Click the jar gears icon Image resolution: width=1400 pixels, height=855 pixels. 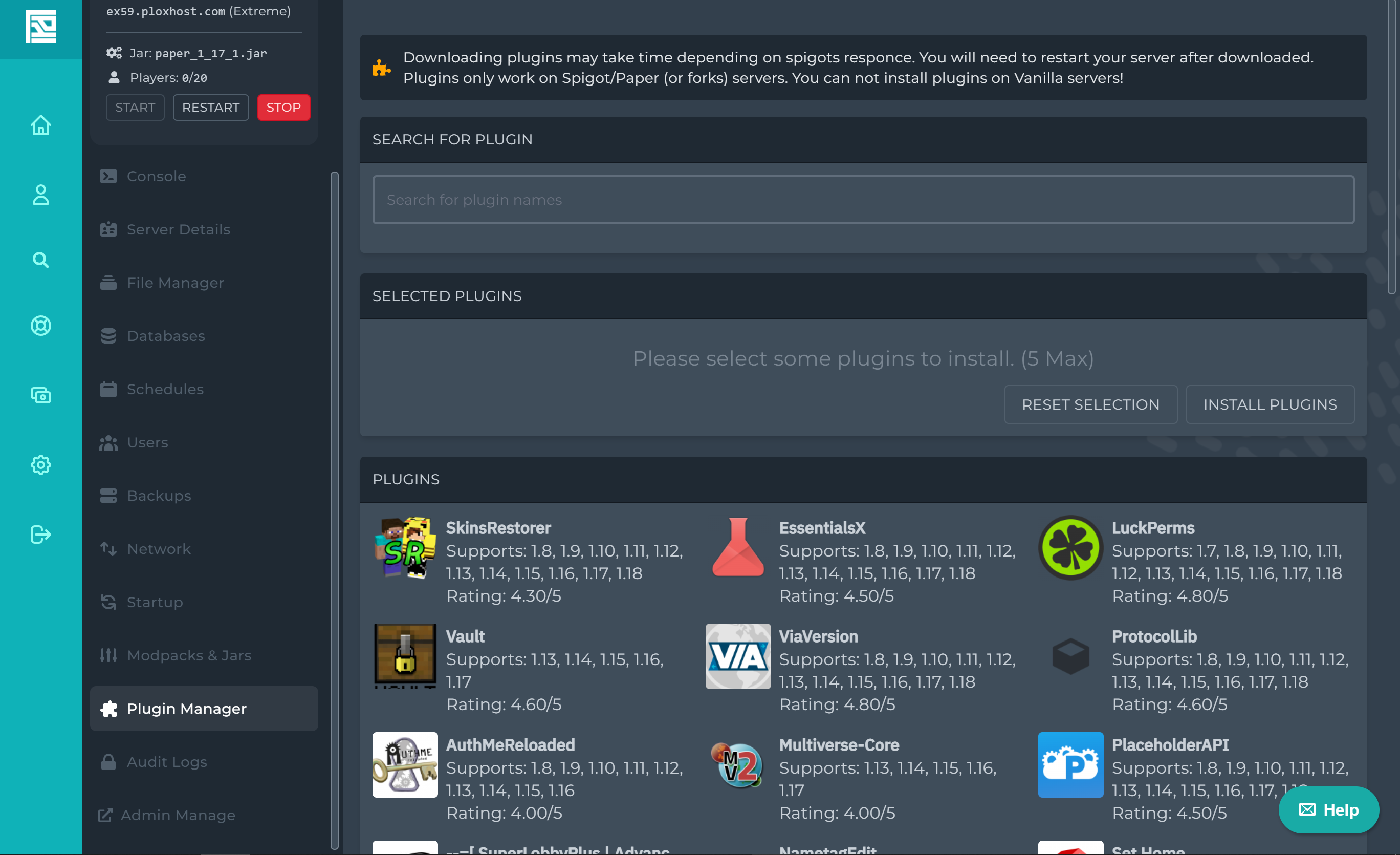pos(114,53)
